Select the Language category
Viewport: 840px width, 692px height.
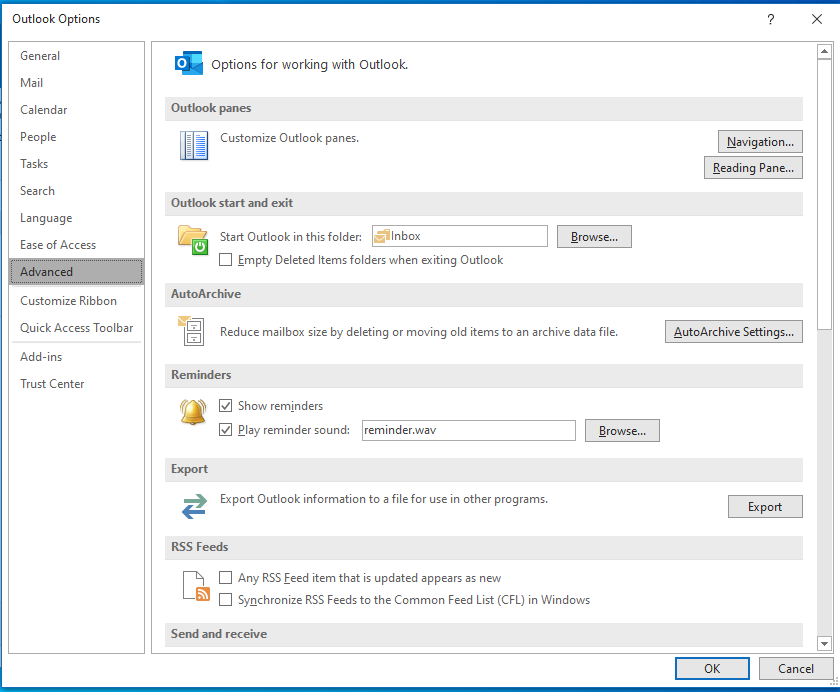click(76, 218)
